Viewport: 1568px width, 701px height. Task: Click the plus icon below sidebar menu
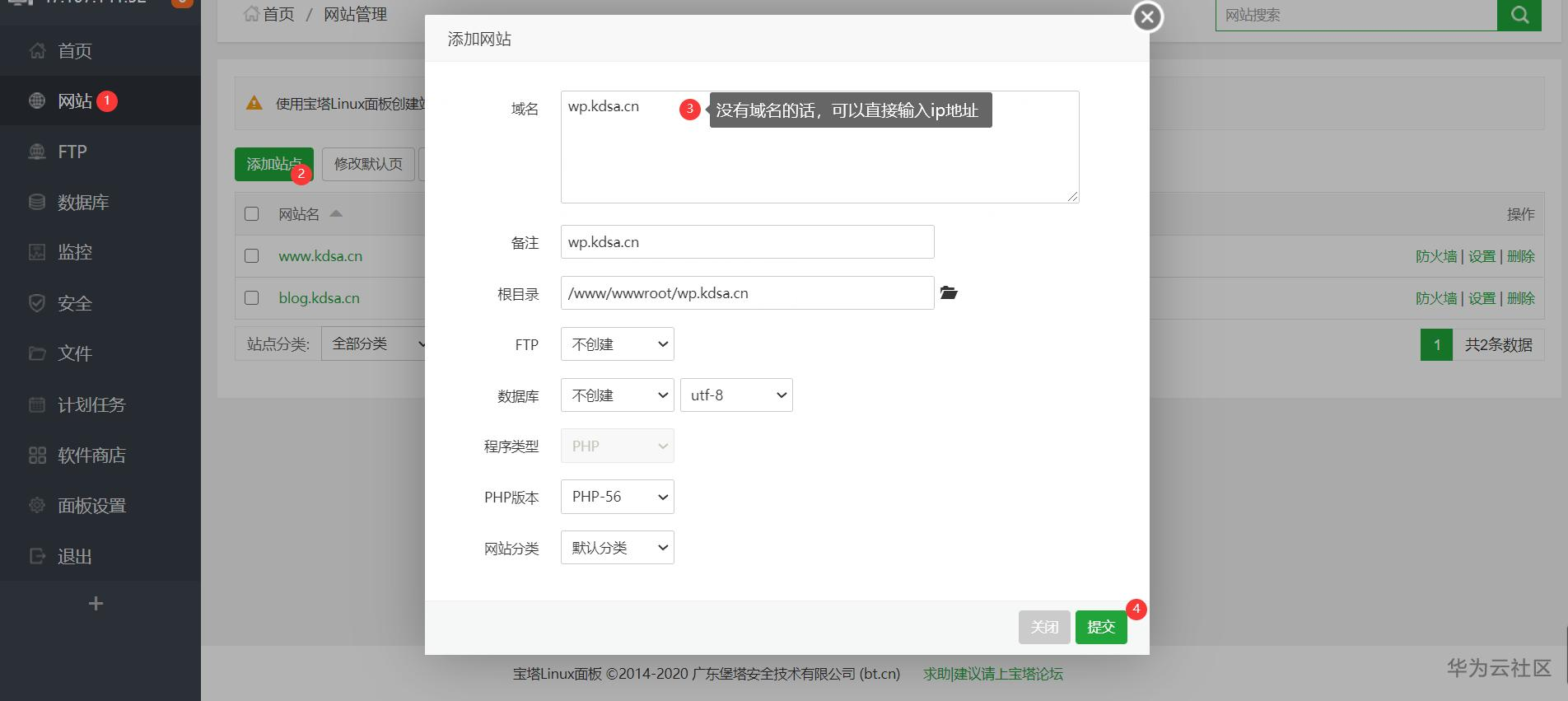click(96, 604)
